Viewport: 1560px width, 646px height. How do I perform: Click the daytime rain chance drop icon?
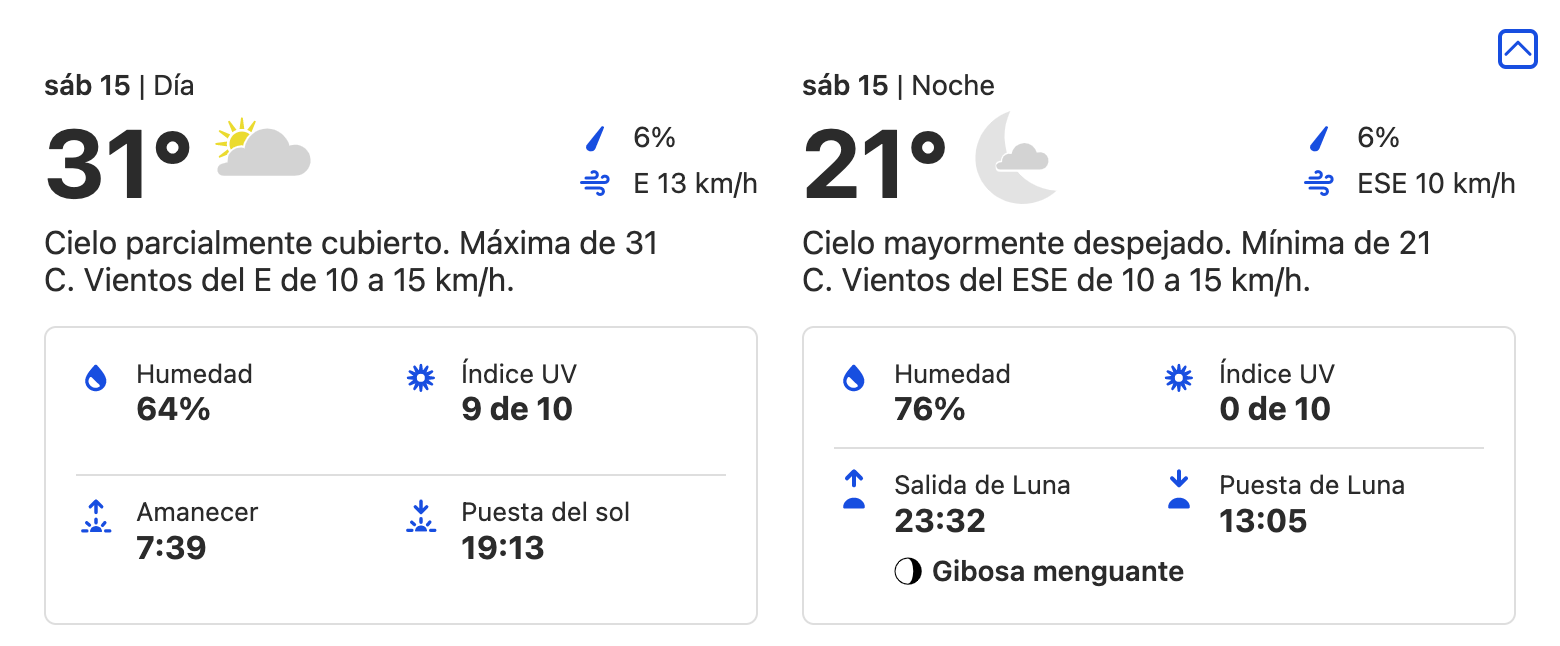(596, 138)
